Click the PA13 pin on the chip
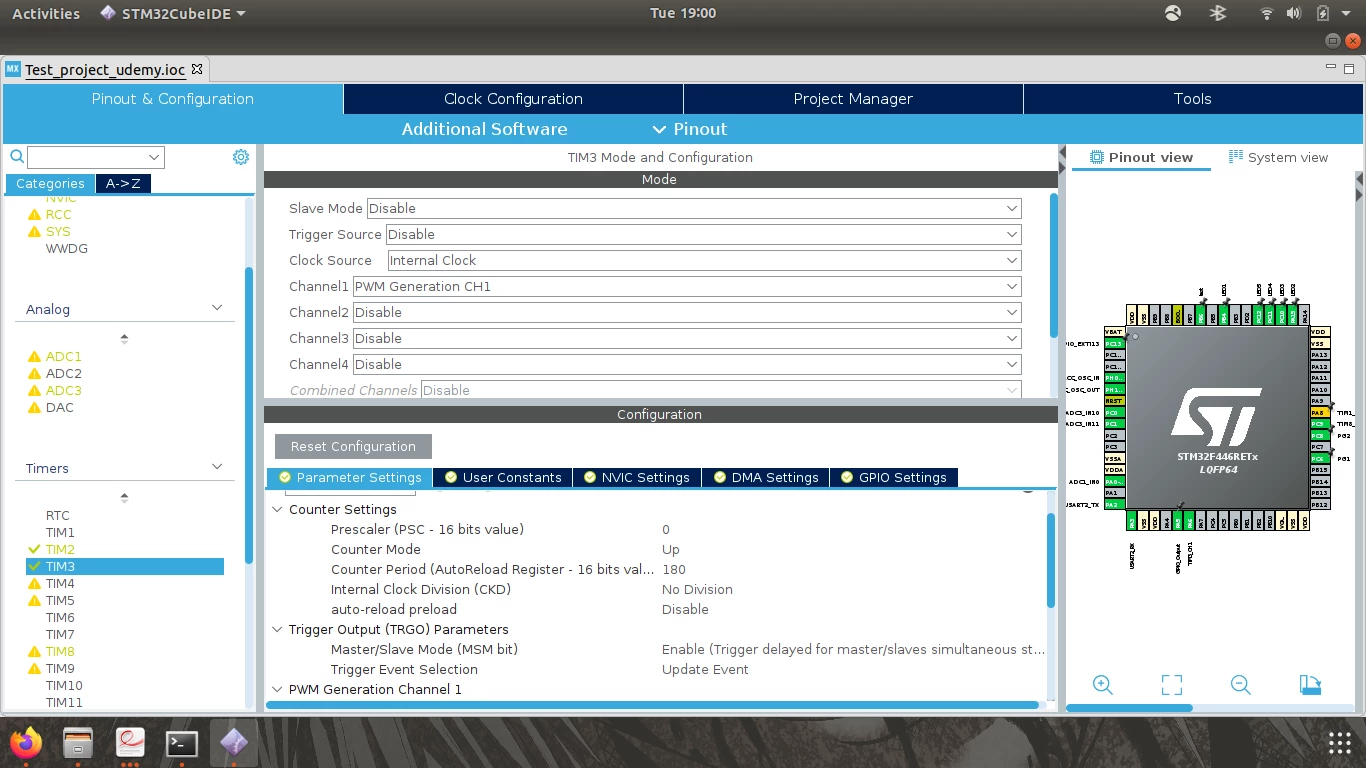 (x=1319, y=355)
